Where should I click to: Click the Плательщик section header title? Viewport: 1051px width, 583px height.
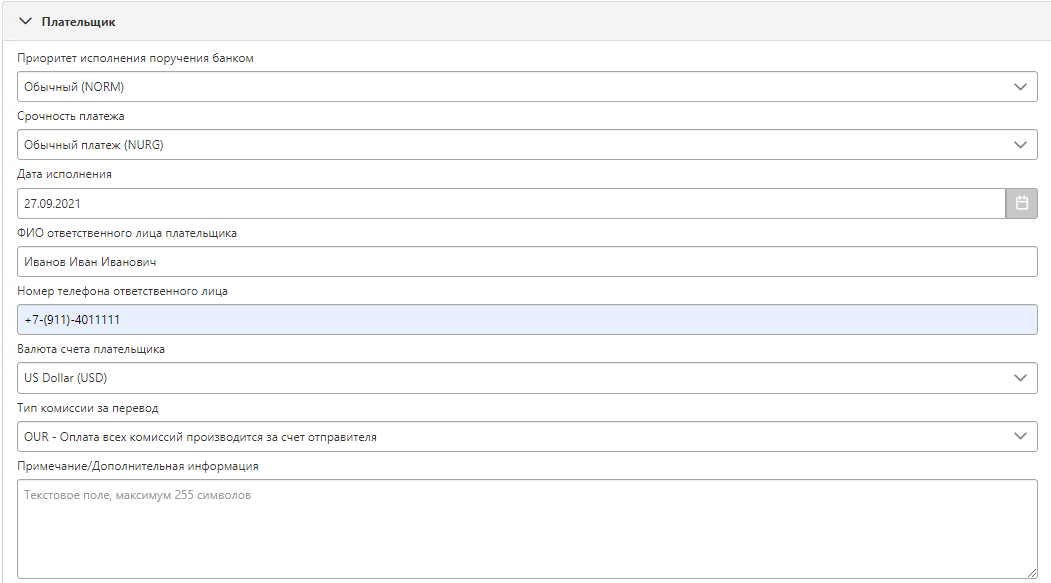click(78, 22)
